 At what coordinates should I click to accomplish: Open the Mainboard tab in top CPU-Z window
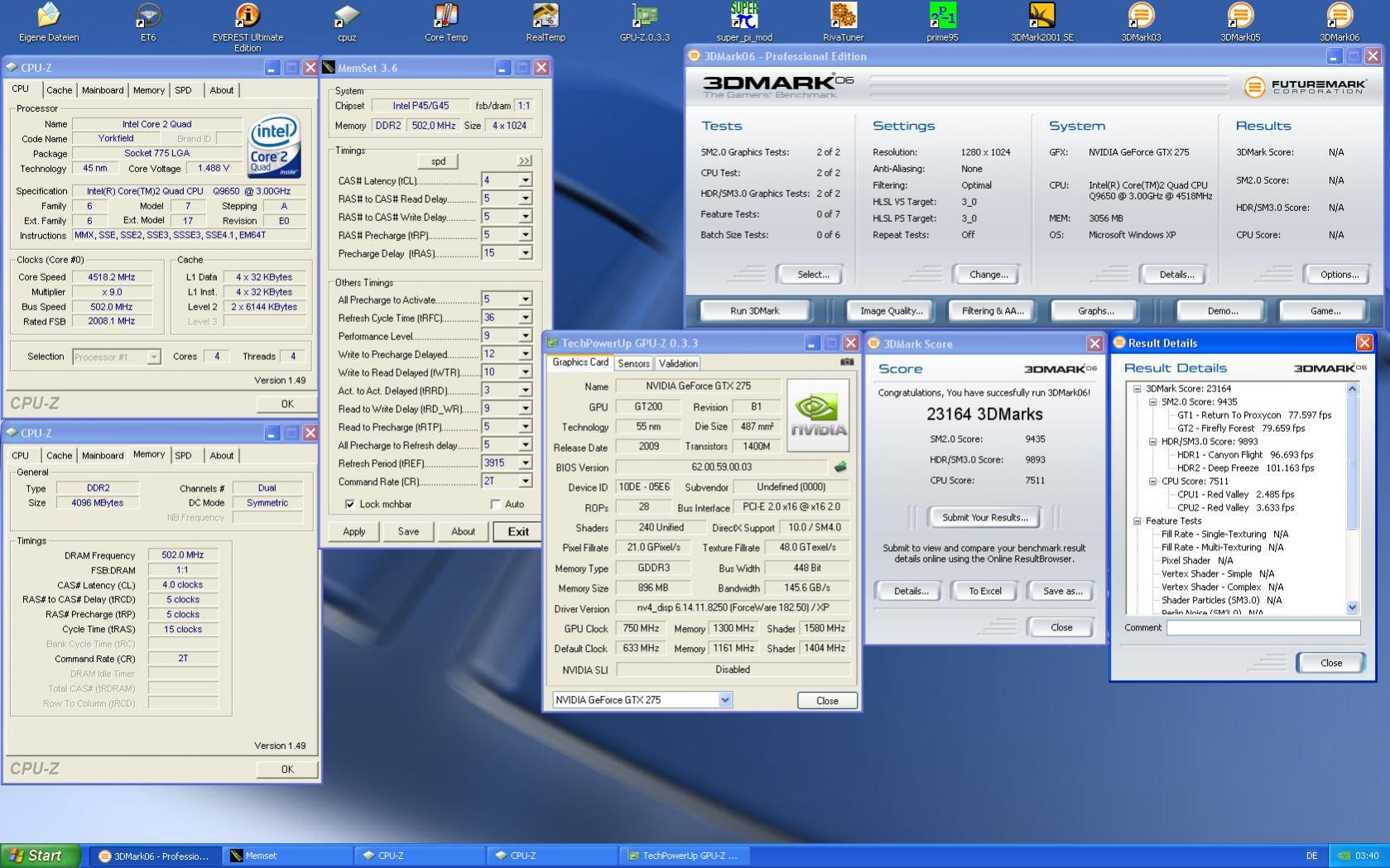(103, 90)
